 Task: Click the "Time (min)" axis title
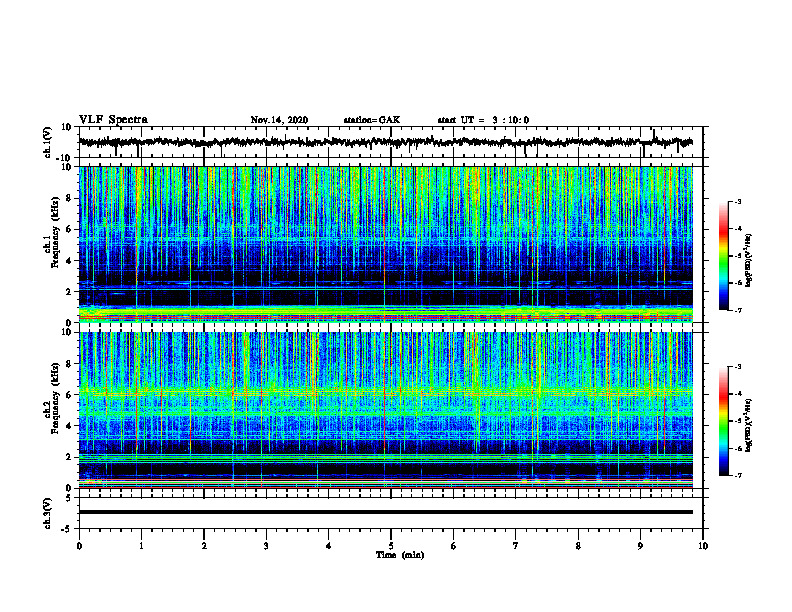pos(400,555)
